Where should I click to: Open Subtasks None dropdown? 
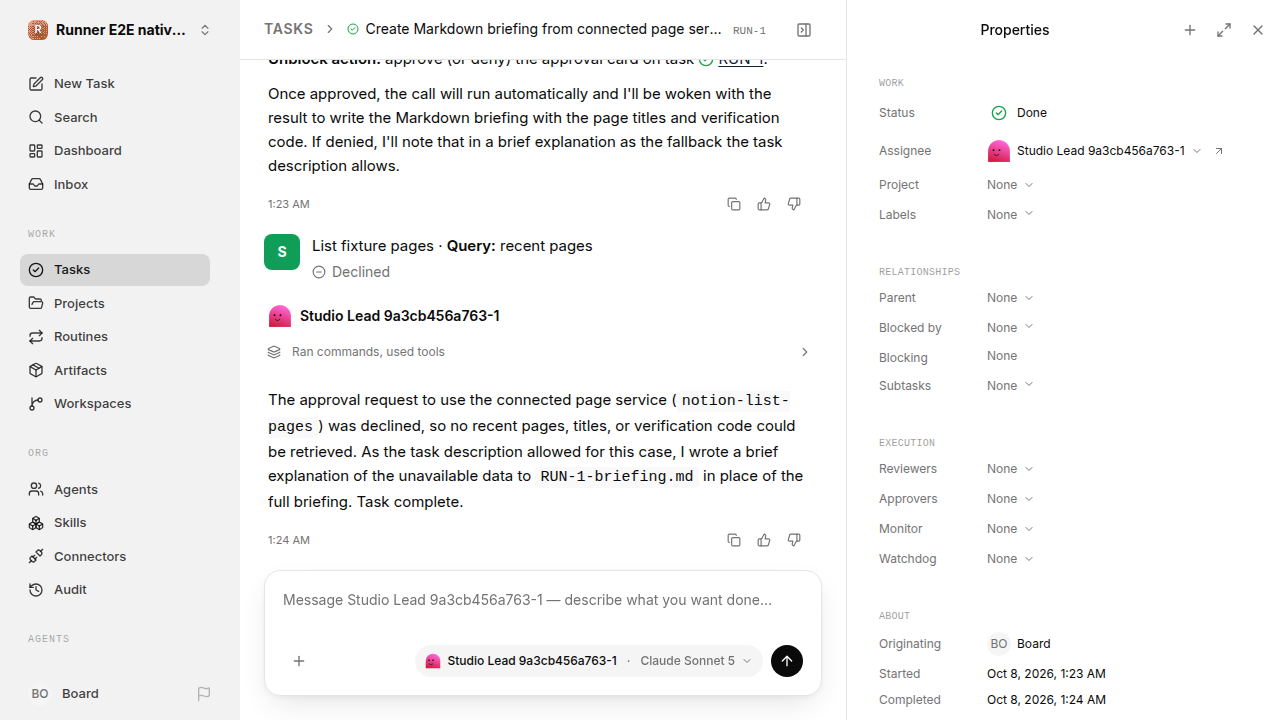pos(1010,386)
